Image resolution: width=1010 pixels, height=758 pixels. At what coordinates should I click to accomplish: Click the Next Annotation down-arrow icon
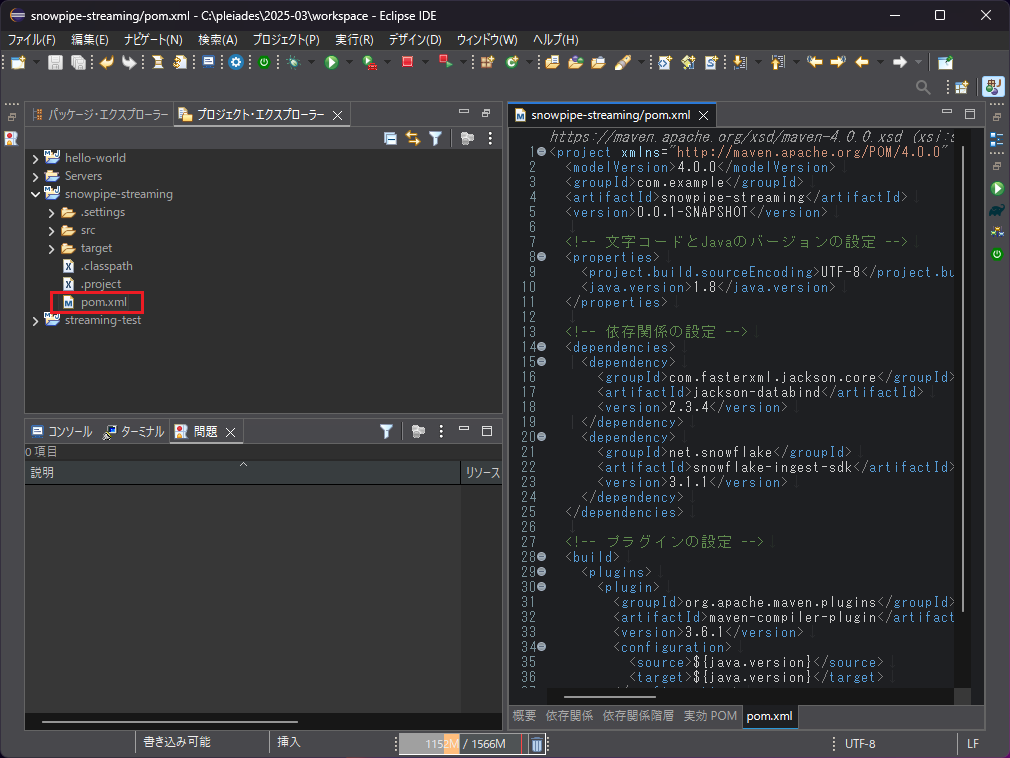point(740,62)
